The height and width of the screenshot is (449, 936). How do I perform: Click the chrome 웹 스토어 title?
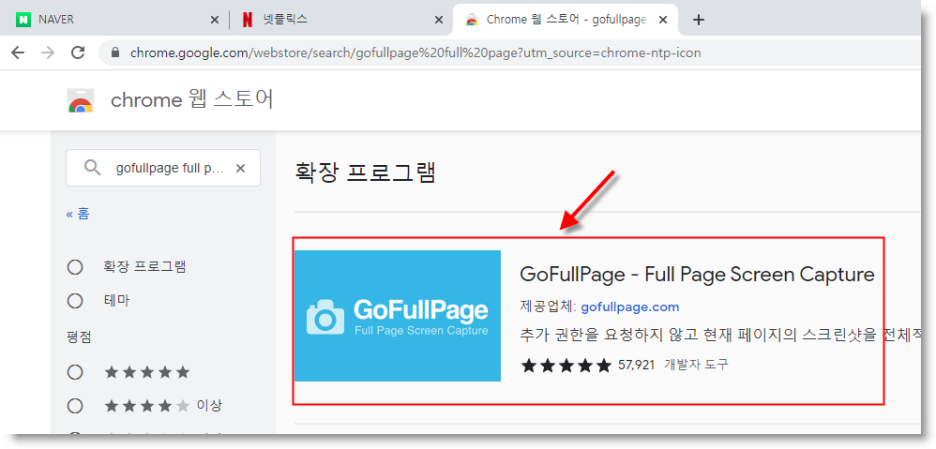(192, 100)
